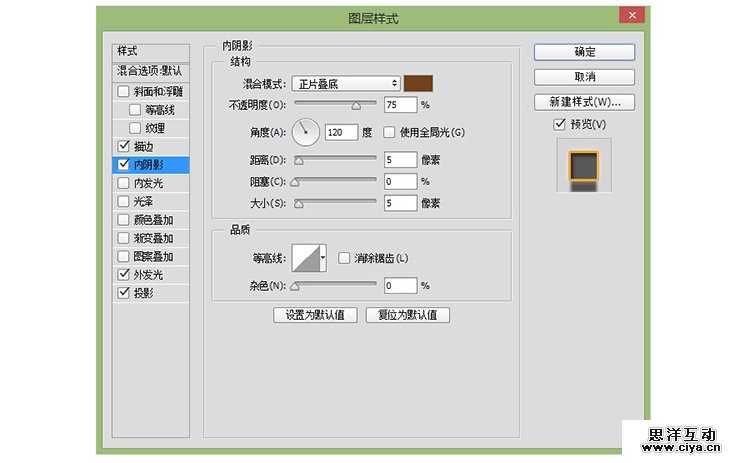Expand the contour picker dropdown arrow

[323, 259]
